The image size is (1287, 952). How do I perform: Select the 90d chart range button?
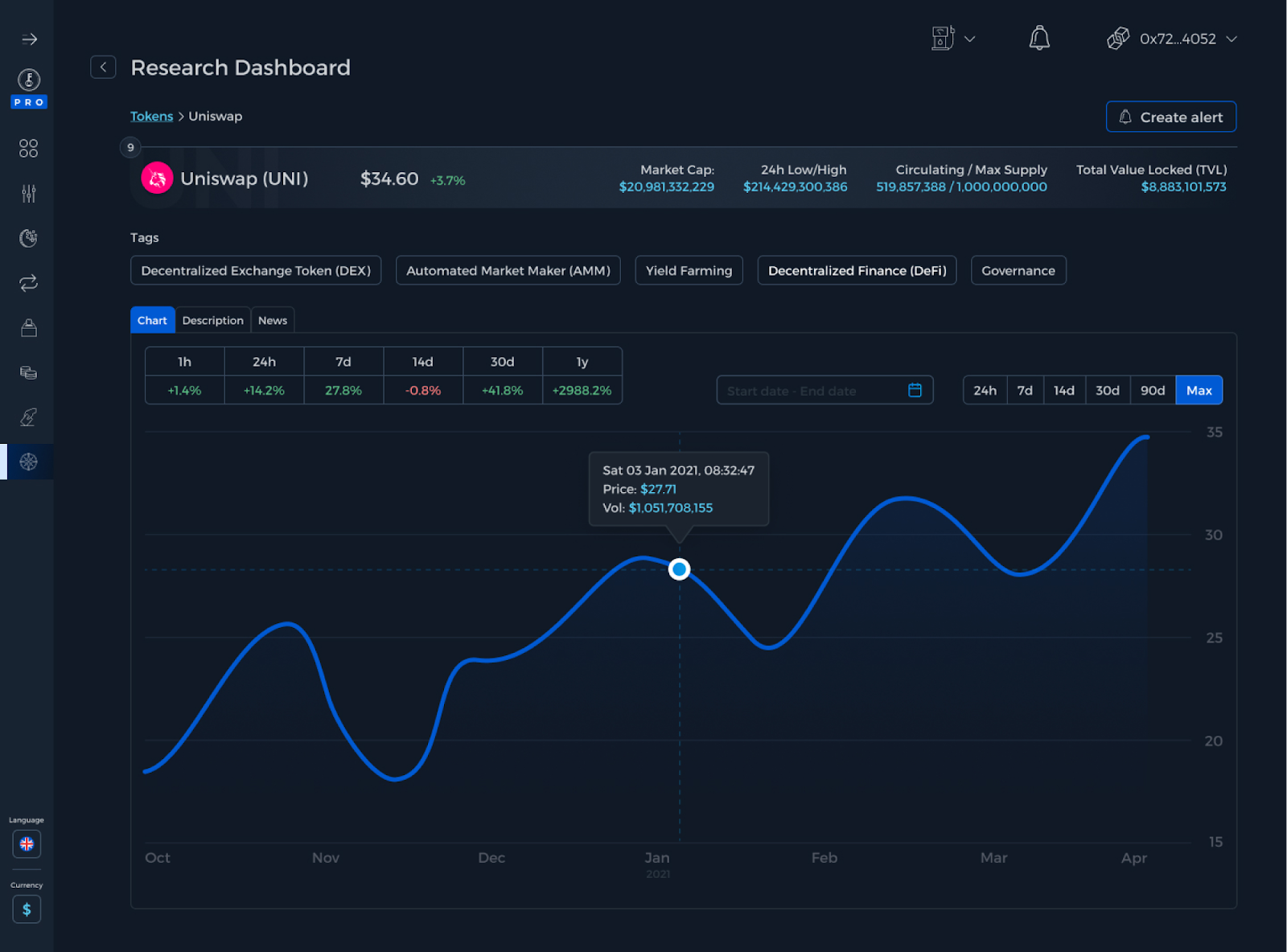tap(1153, 390)
